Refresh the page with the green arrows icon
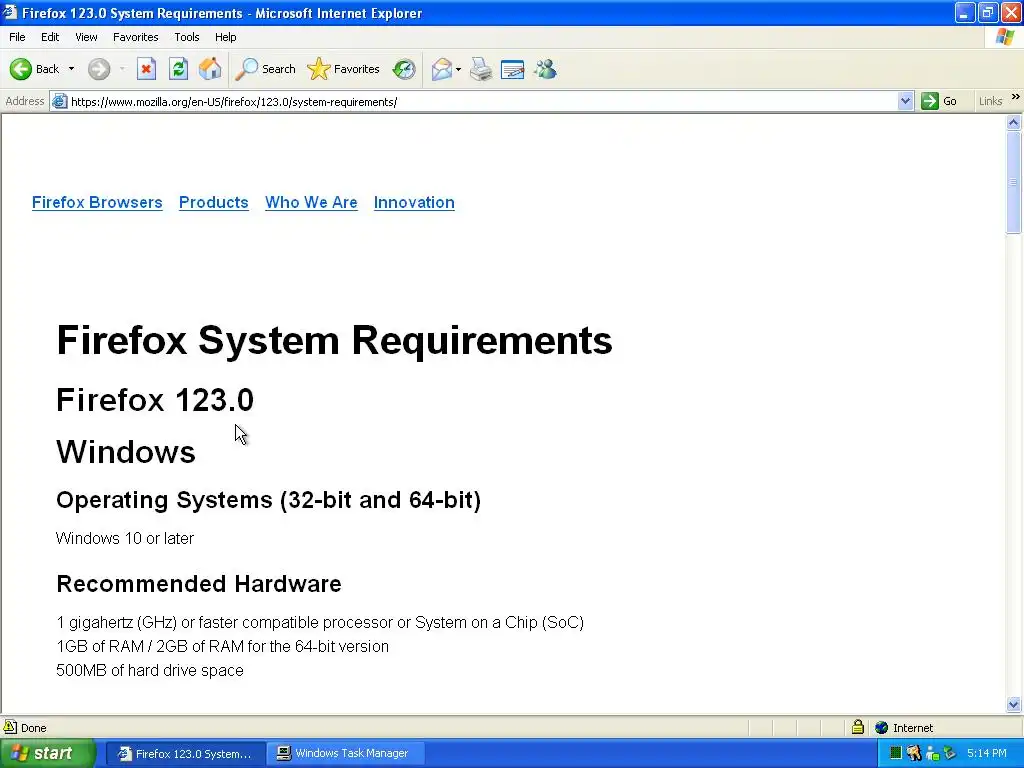 (x=178, y=69)
